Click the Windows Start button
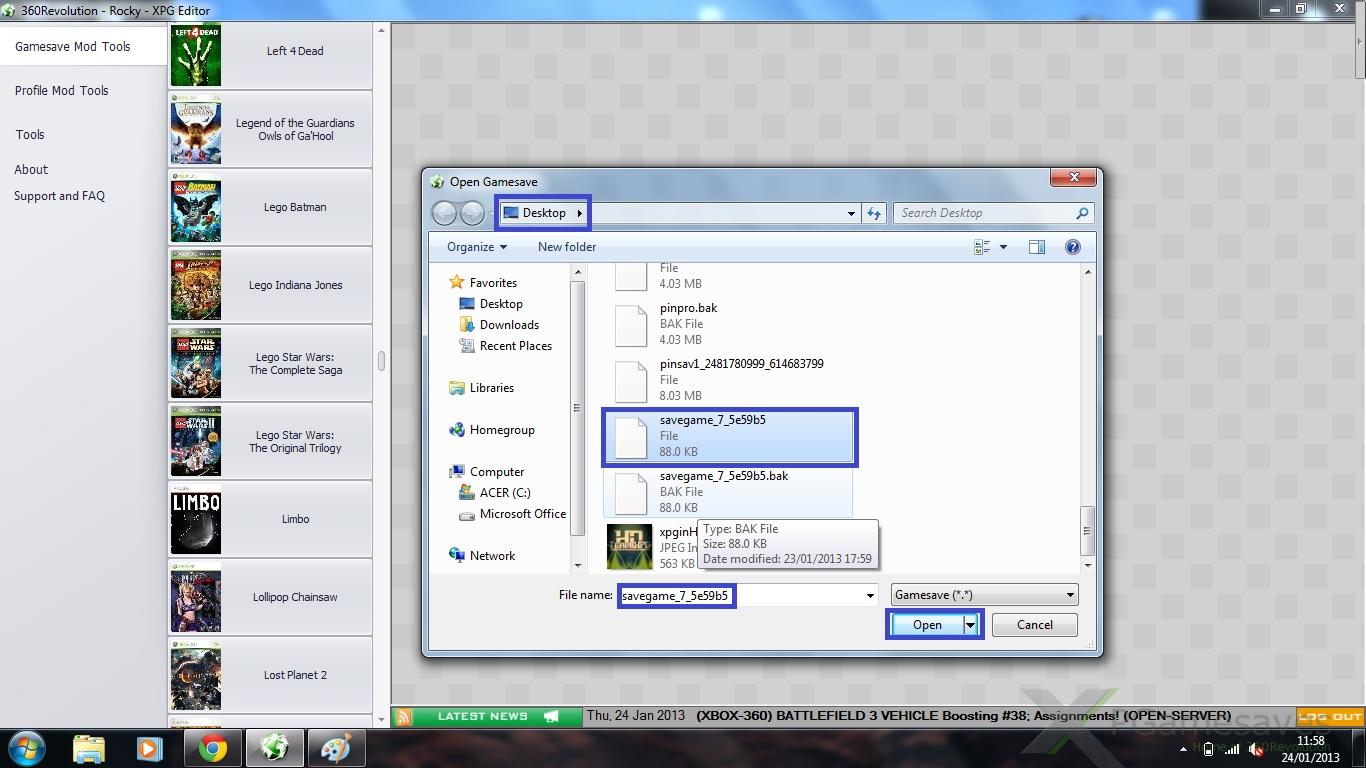The image size is (1366, 768). 27,748
